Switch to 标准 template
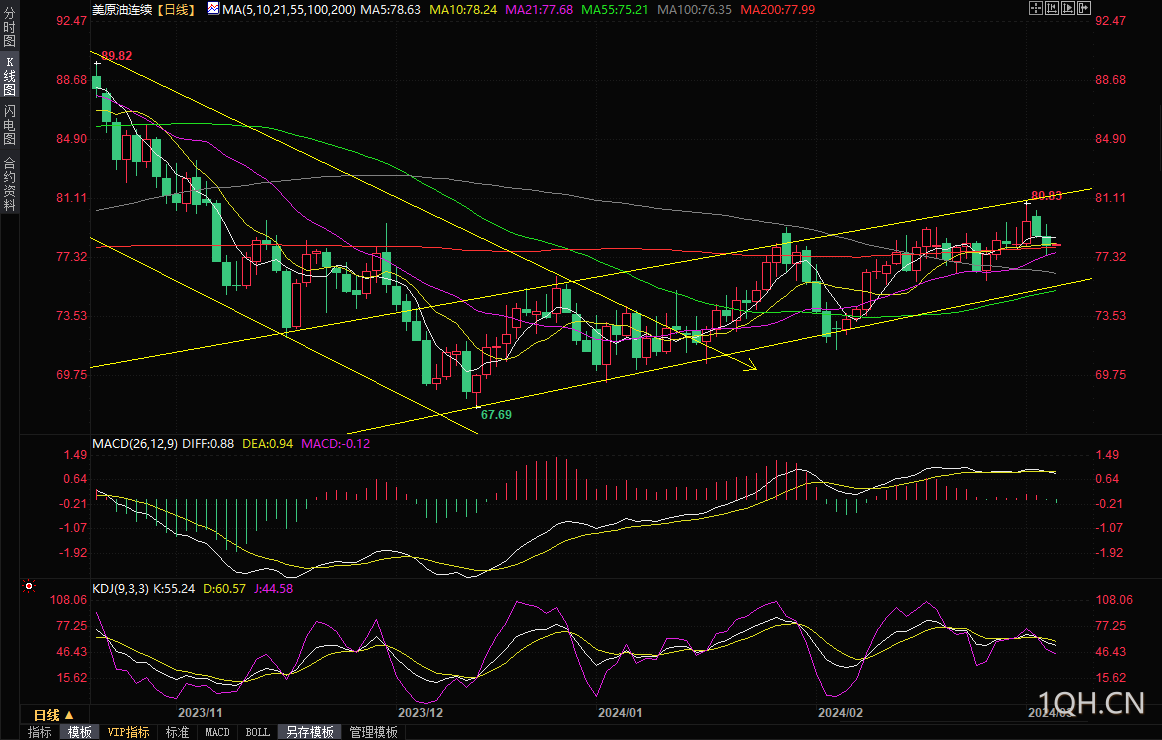 pos(177,732)
